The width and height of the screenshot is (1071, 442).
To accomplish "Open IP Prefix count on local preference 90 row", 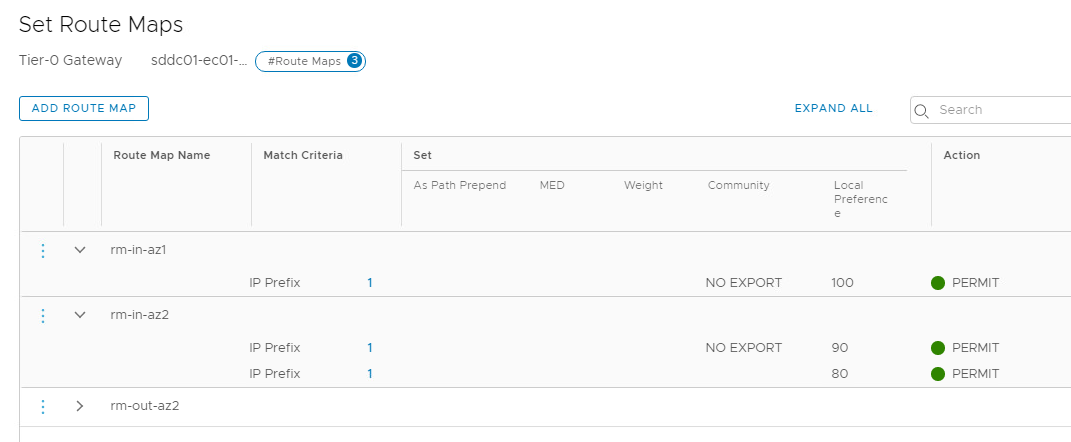I will click(x=370, y=348).
